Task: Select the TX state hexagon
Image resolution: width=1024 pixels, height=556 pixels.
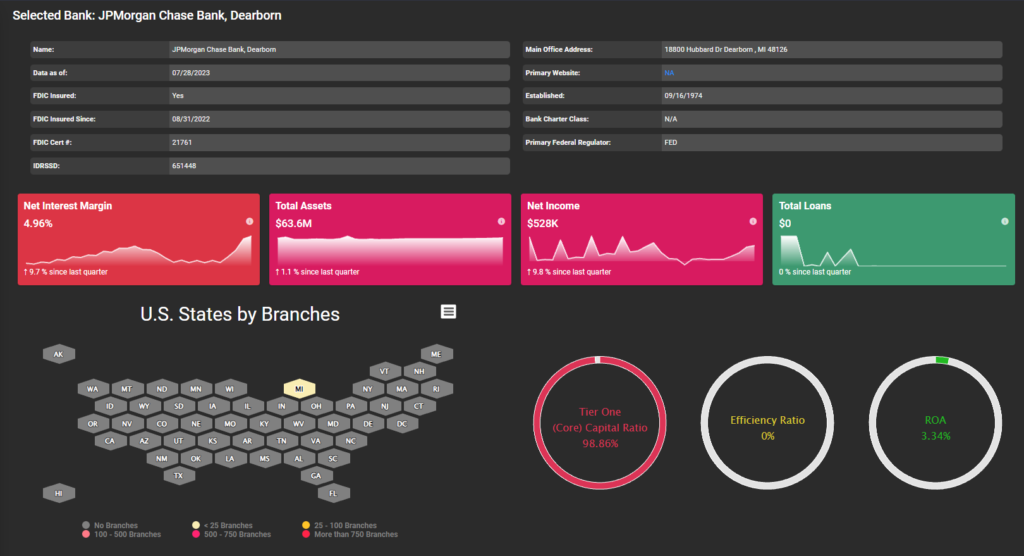Action: click(178, 476)
